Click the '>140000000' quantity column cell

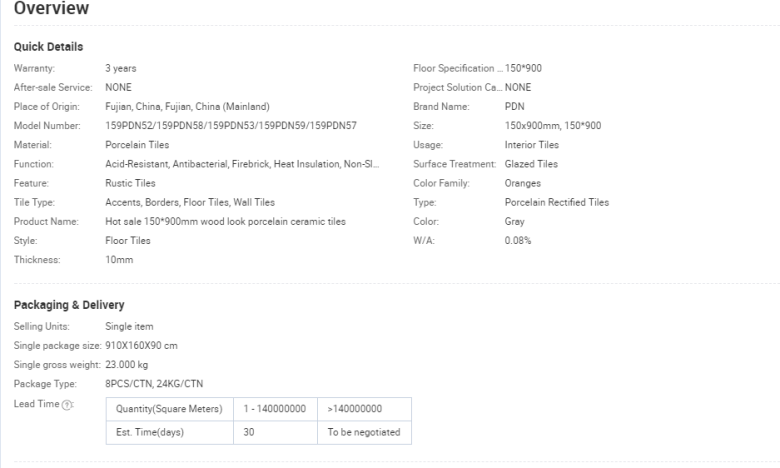[354, 409]
